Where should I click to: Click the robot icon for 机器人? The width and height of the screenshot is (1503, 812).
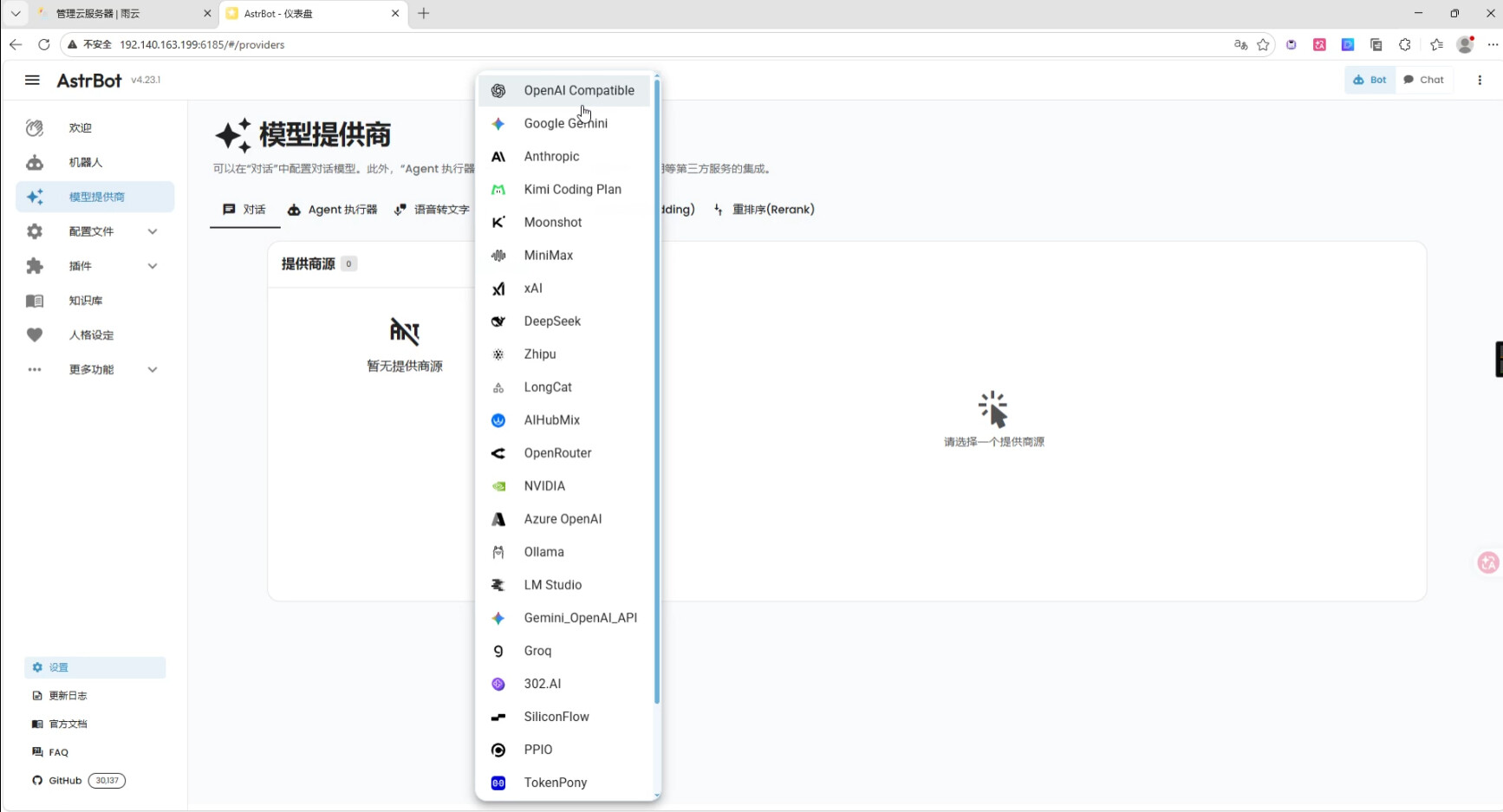(x=35, y=162)
